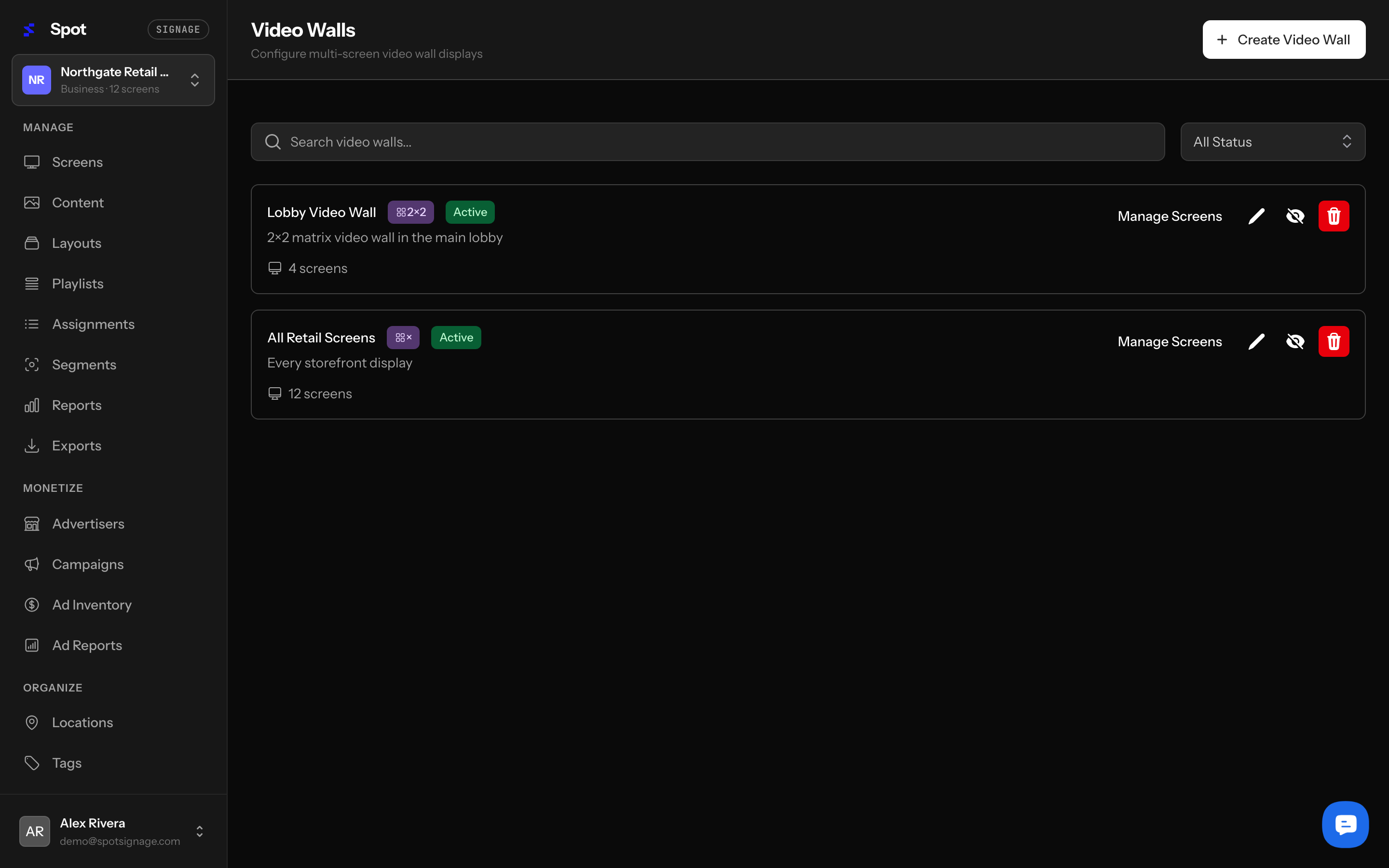
Task: Click the Lobby Video Wall title
Action: (321, 212)
